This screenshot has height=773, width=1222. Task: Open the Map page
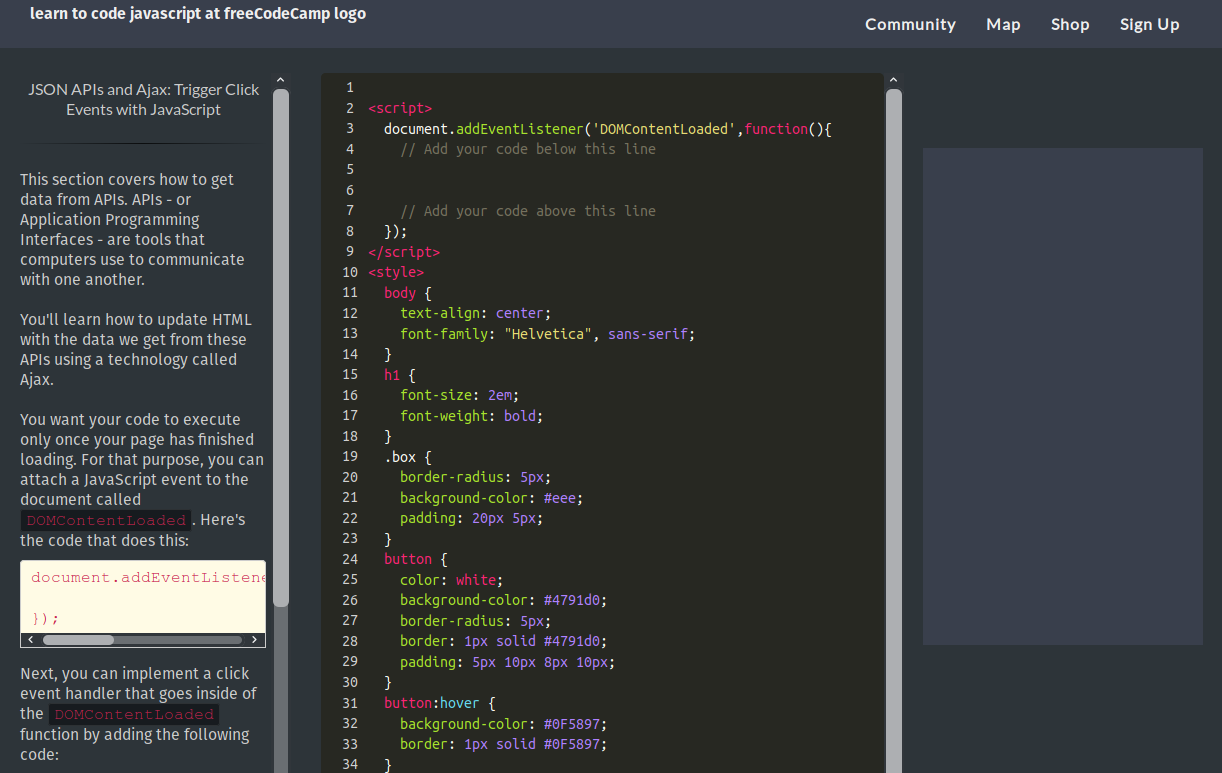point(1003,24)
